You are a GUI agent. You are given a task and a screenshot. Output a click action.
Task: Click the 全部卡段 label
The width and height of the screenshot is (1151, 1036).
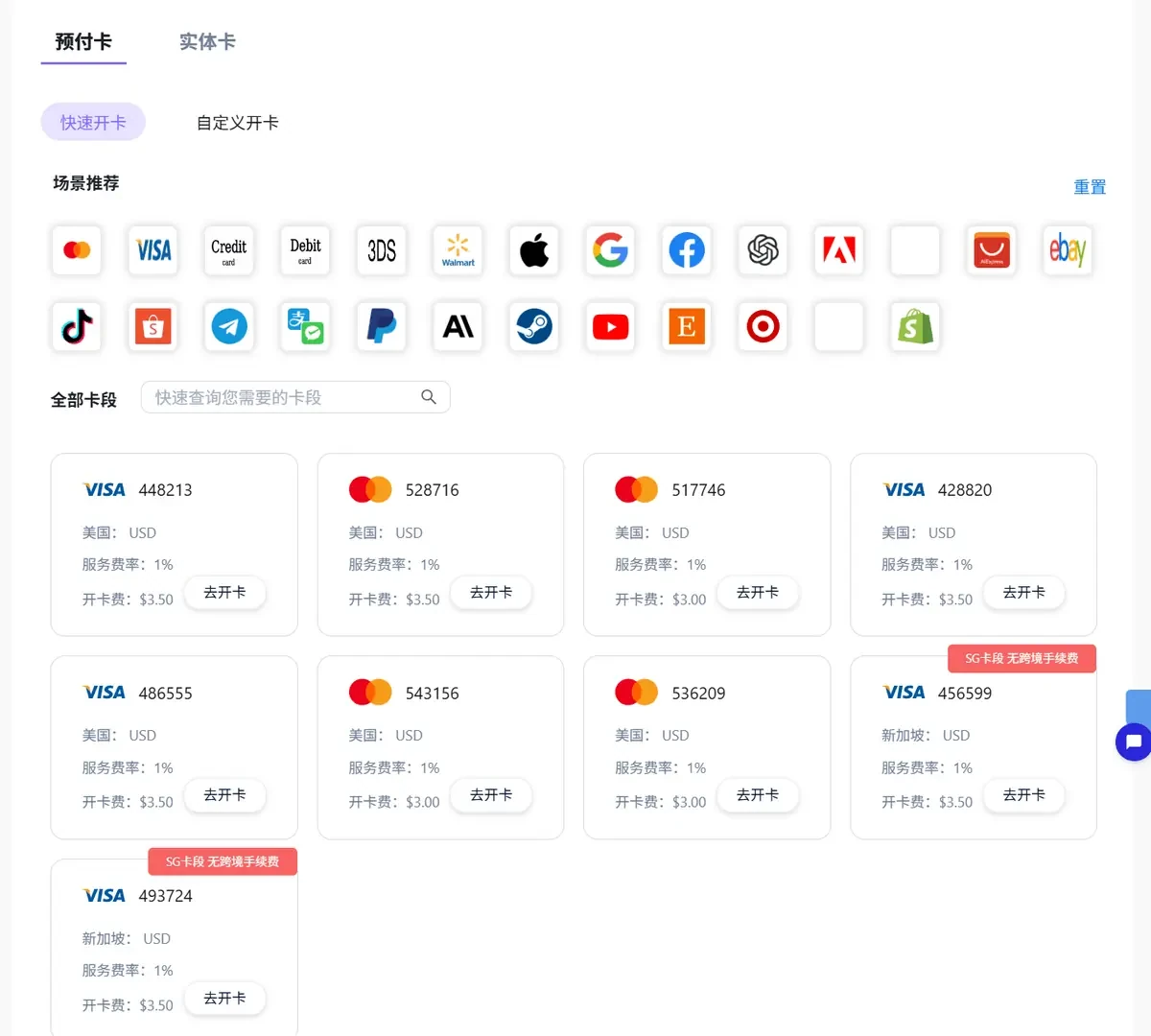pyautogui.click(x=83, y=400)
